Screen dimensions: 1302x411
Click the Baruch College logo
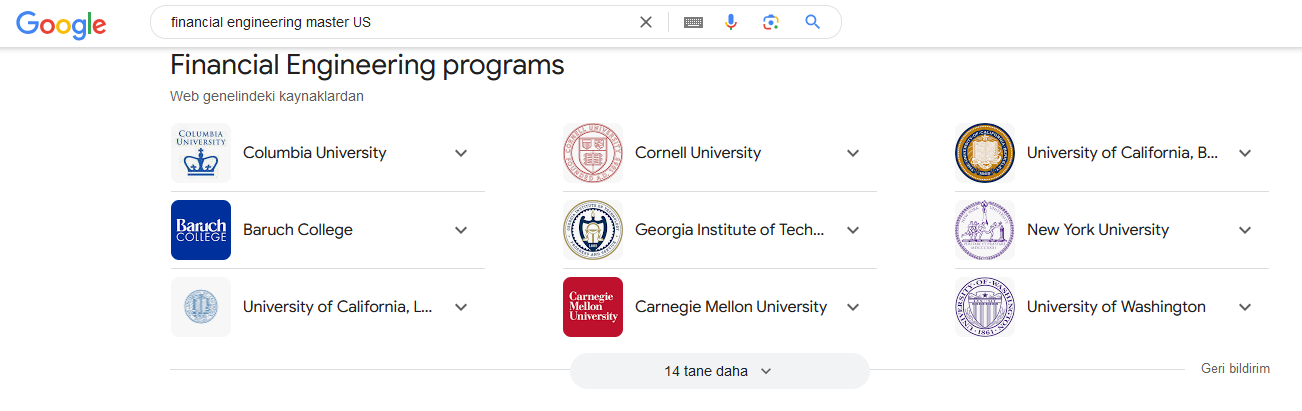(x=201, y=230)
